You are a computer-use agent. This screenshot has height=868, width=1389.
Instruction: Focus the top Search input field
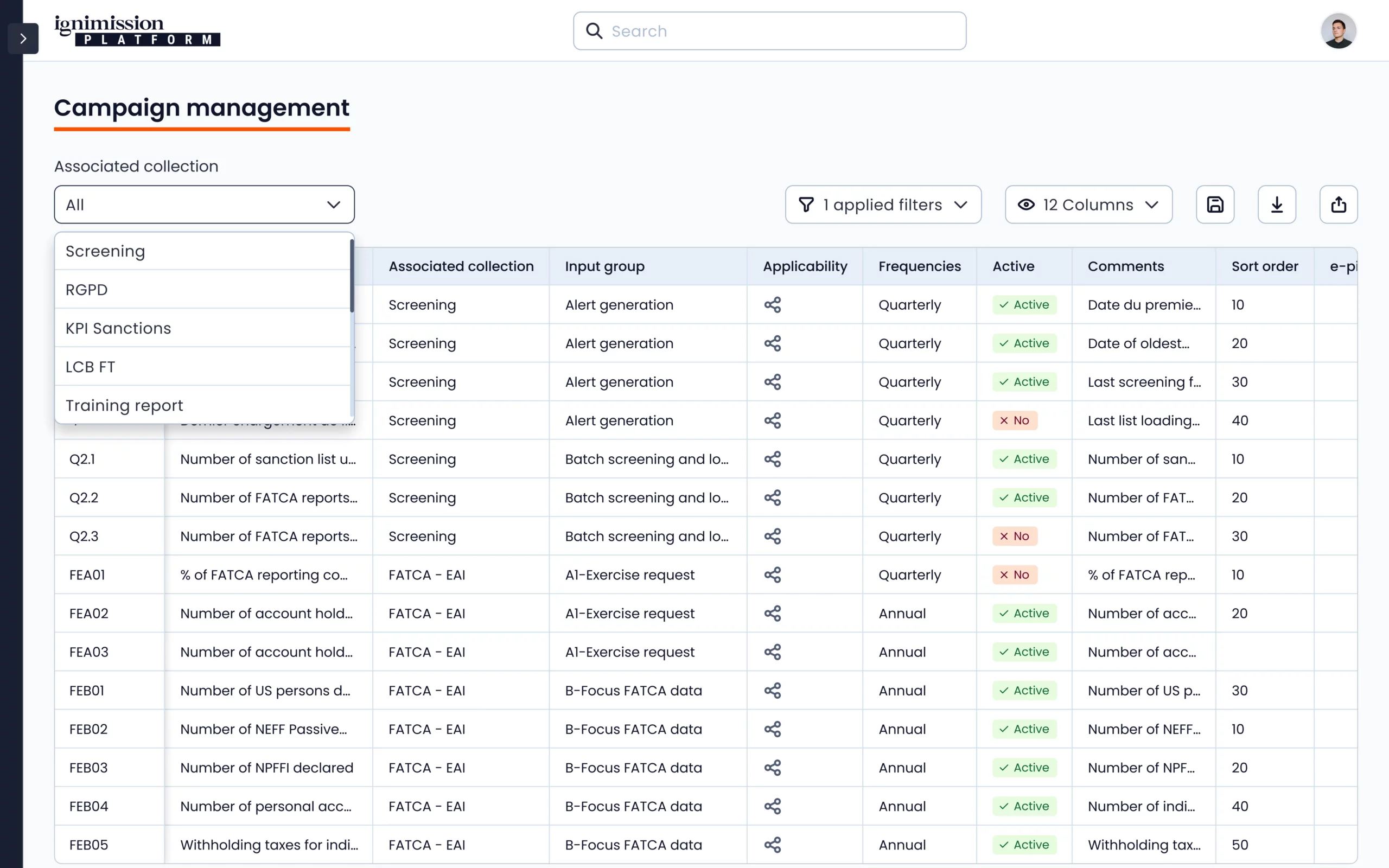769,31
